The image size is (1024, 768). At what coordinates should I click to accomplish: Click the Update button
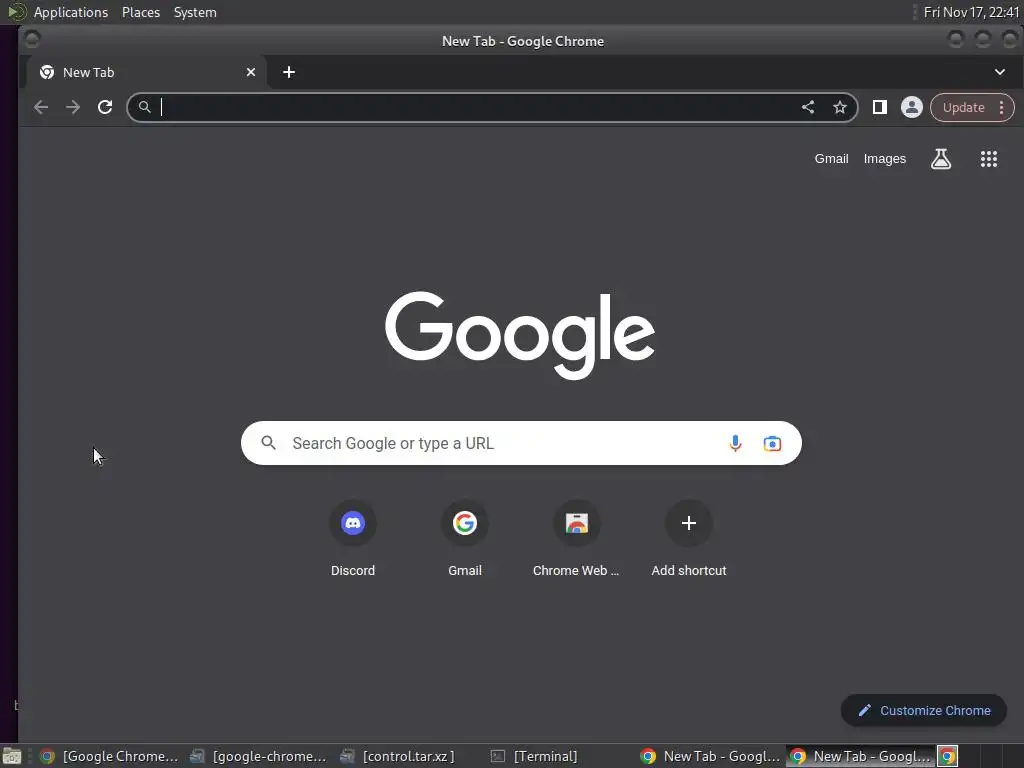click(963, 108)
